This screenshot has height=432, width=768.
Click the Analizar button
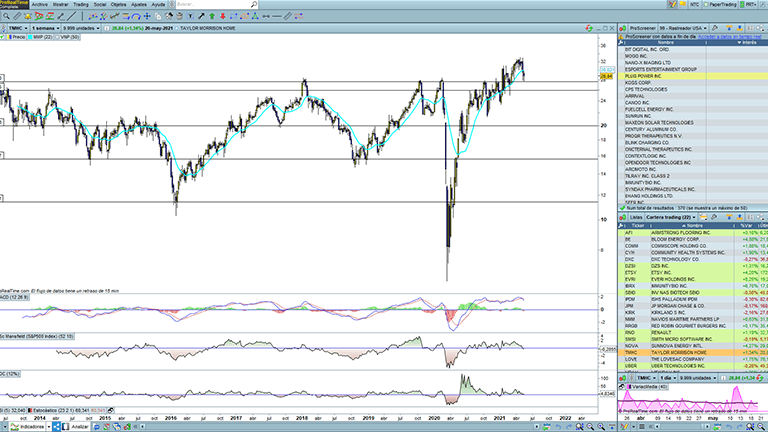click(75, 427)
